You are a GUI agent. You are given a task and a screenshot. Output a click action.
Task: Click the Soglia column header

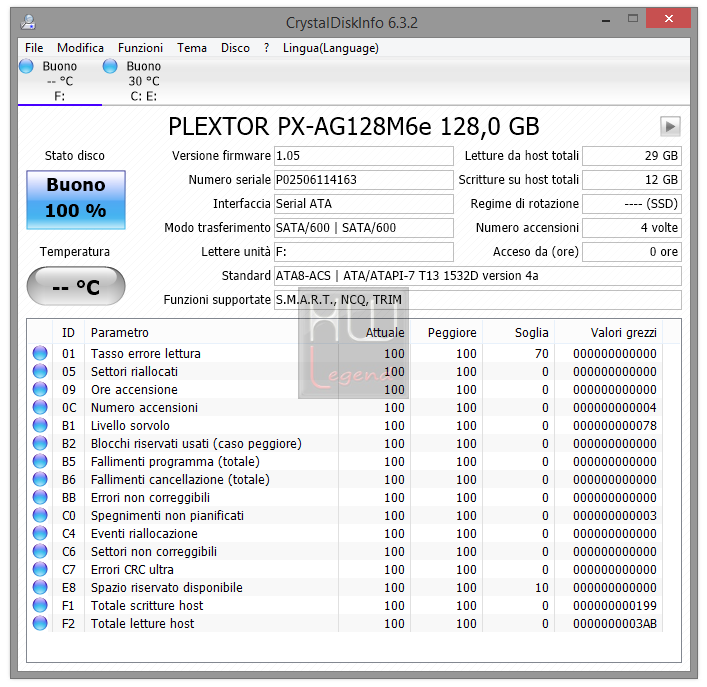[519, 333]
